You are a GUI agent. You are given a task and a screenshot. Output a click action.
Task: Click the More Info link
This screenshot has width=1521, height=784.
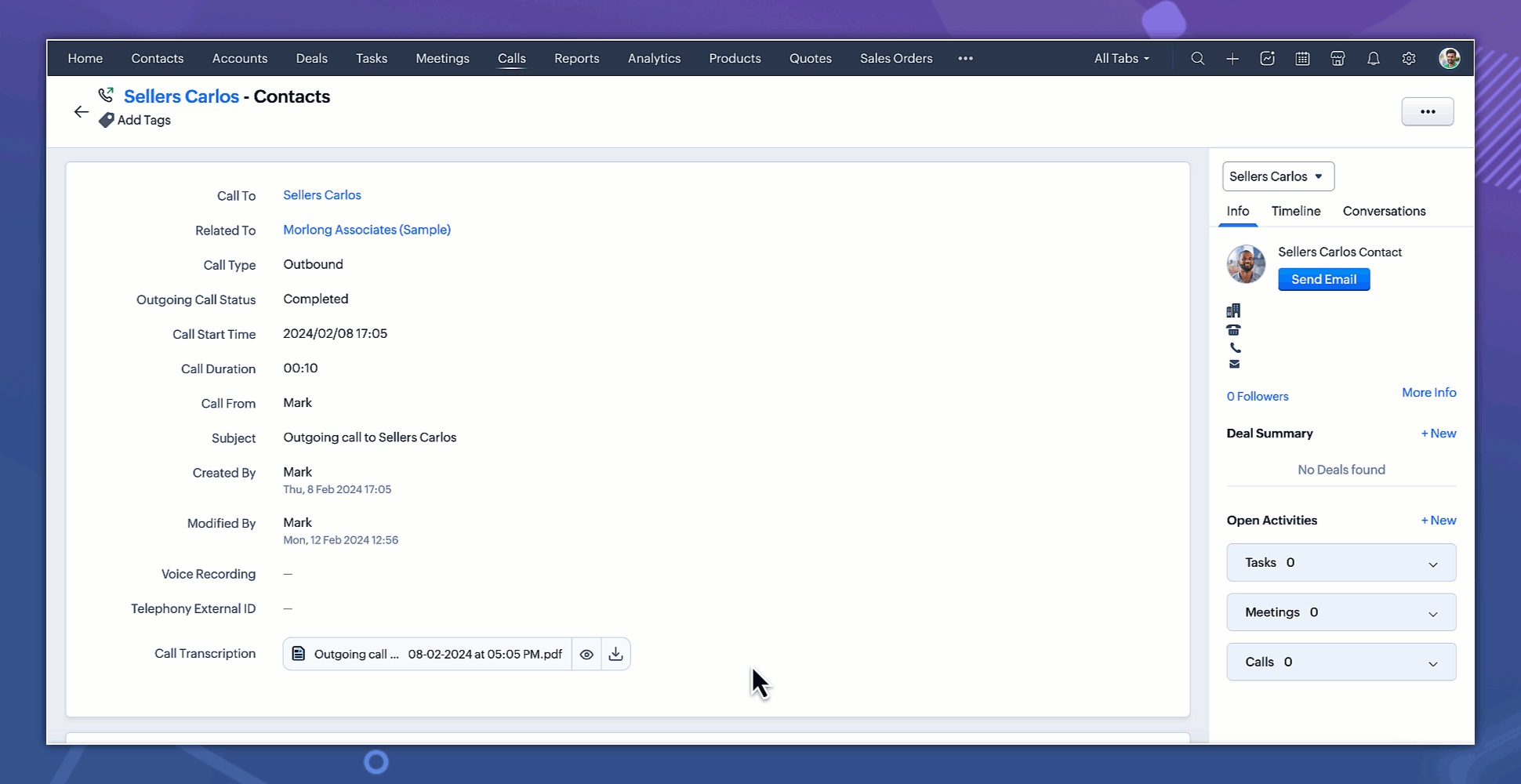pyautogui.click(x=1428, y=393)
